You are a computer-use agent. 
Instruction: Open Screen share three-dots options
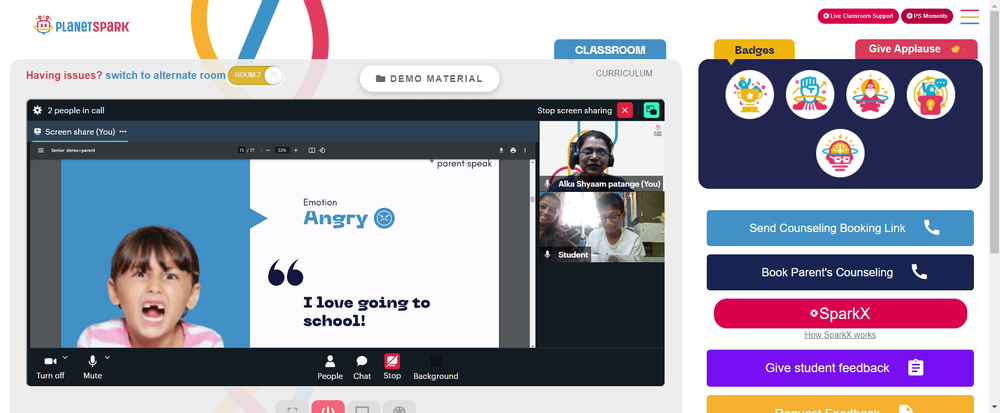(x=123, y=132)
